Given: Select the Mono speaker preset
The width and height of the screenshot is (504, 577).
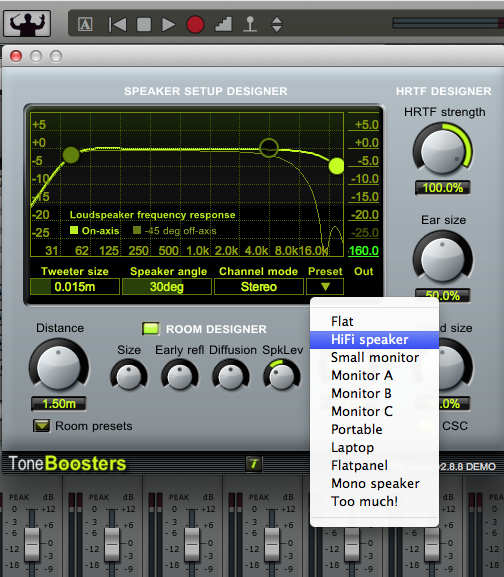Looking at the screenshot, I should (375, 483).
